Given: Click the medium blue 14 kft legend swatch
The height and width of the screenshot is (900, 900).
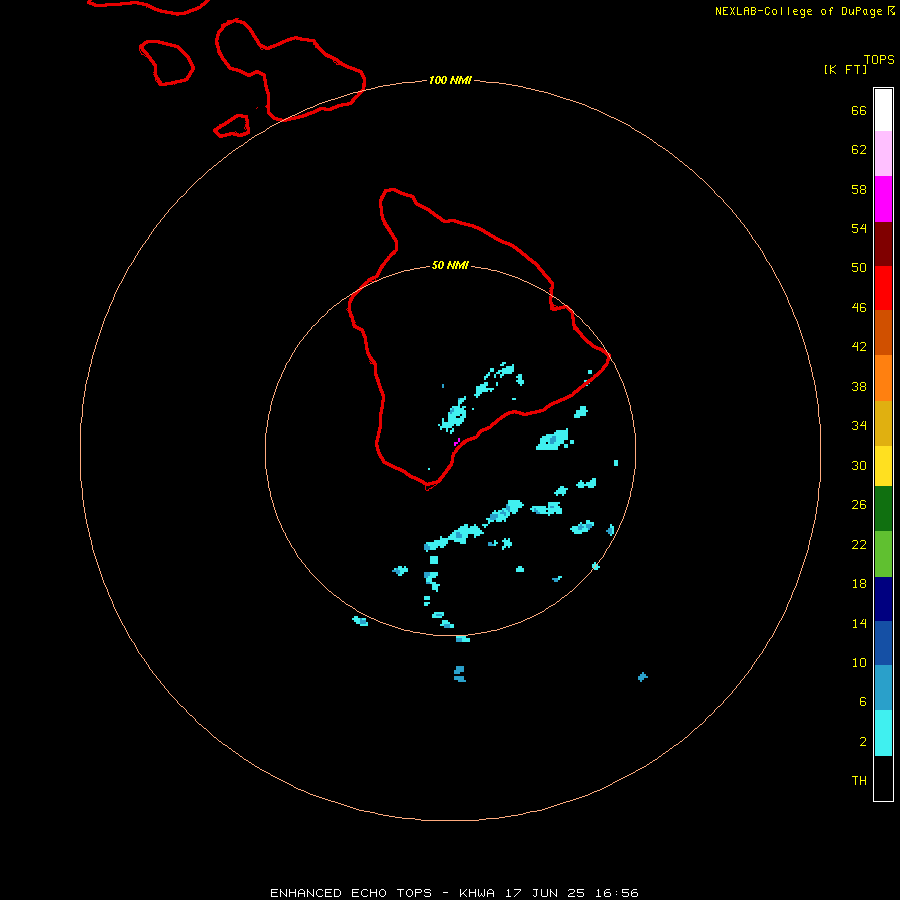Looking at the screenshot, I should point(883,643).
